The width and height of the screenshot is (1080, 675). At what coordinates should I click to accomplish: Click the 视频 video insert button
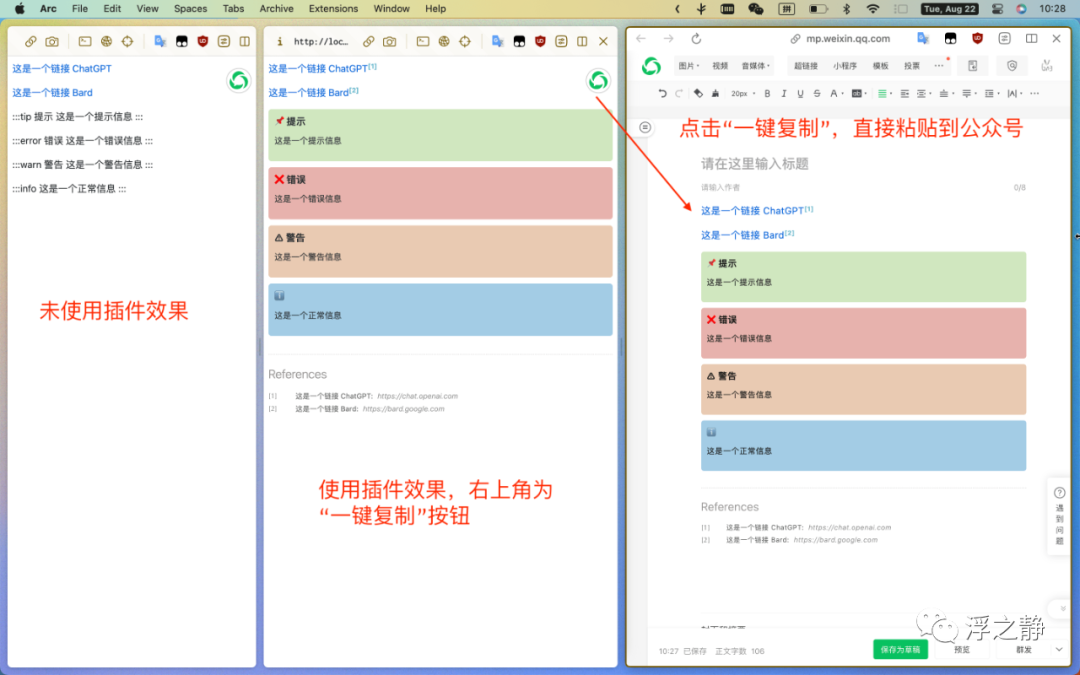[720, 66]
